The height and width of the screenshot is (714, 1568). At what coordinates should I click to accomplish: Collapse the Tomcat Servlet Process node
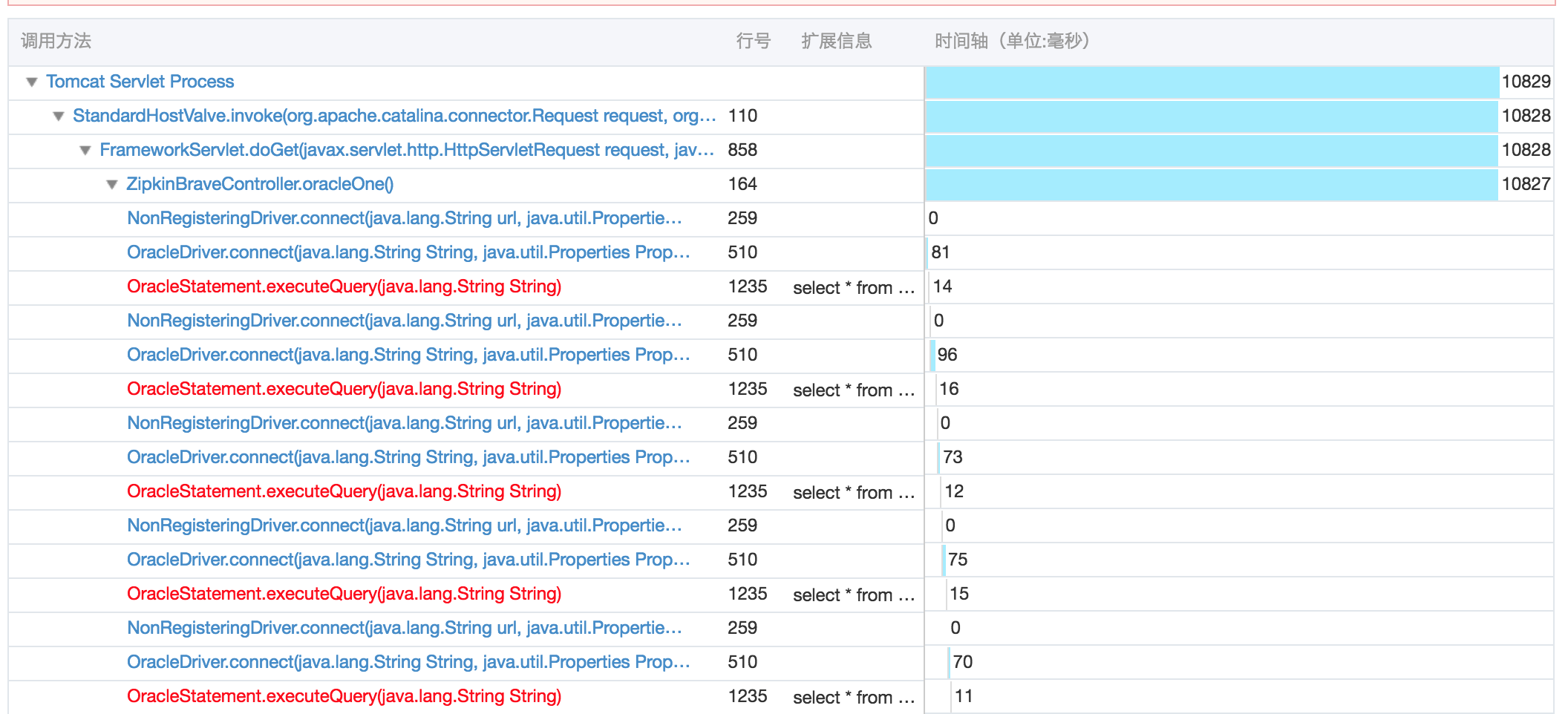click(31, 82)
